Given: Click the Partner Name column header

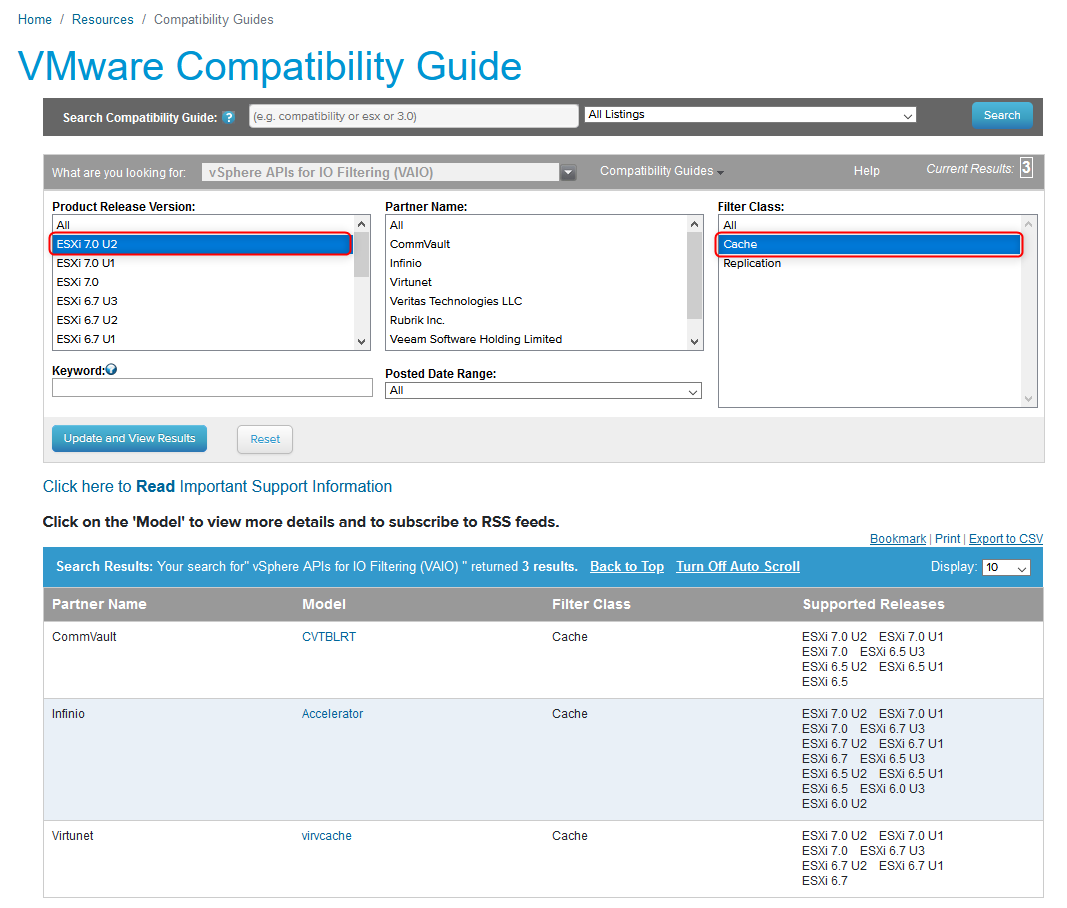Looking at the screenshot, I should 99,604.
